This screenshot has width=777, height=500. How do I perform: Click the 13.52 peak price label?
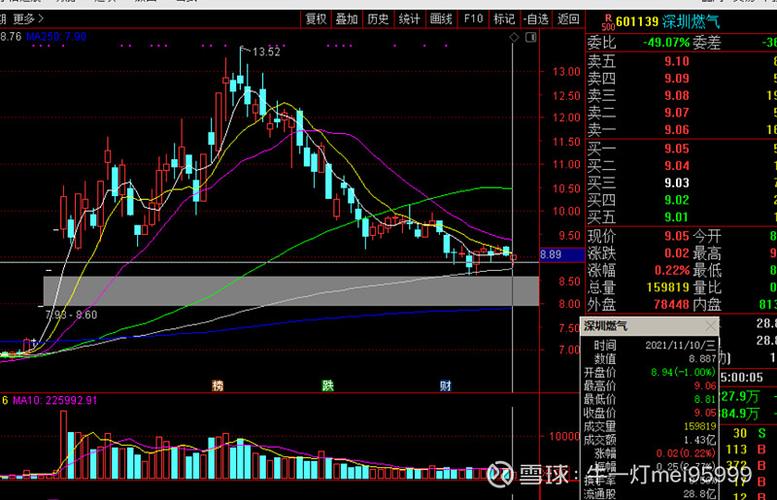tap(266, 52)
